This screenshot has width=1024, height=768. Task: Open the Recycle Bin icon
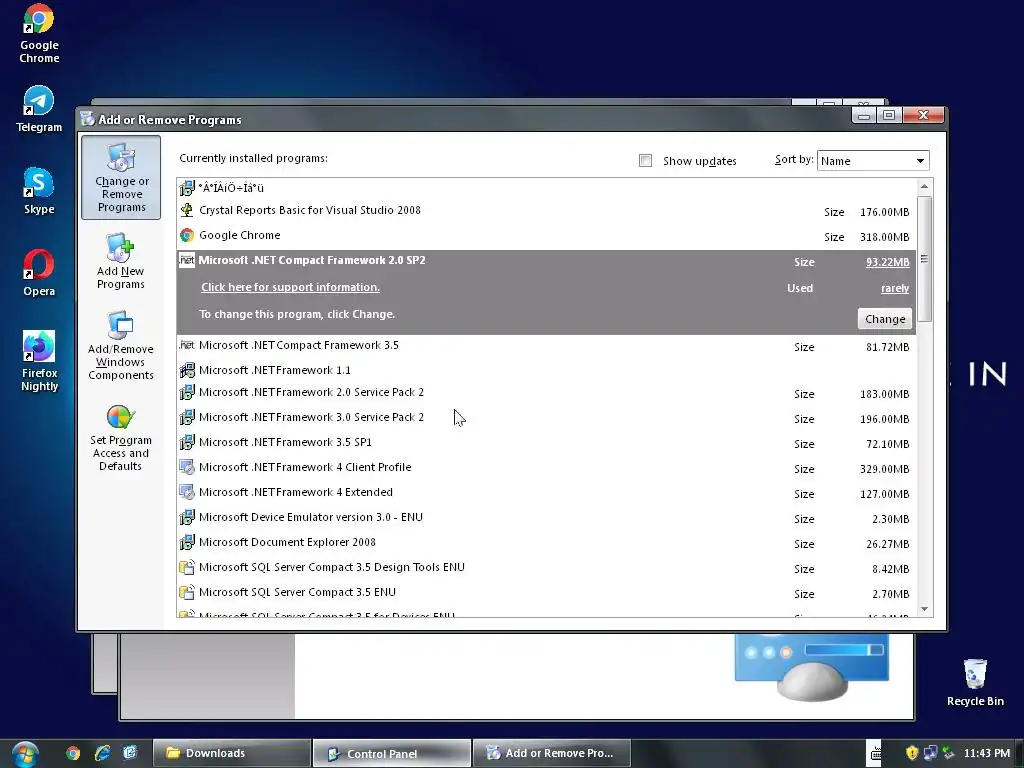[x=975, y=682]
